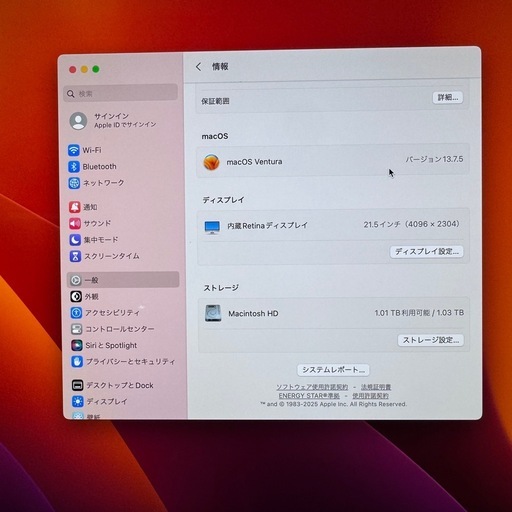The image size is (512, 512).
Task: Click the 21.5インチ (4096 × 2304) text
Action: tap(412, 224)
